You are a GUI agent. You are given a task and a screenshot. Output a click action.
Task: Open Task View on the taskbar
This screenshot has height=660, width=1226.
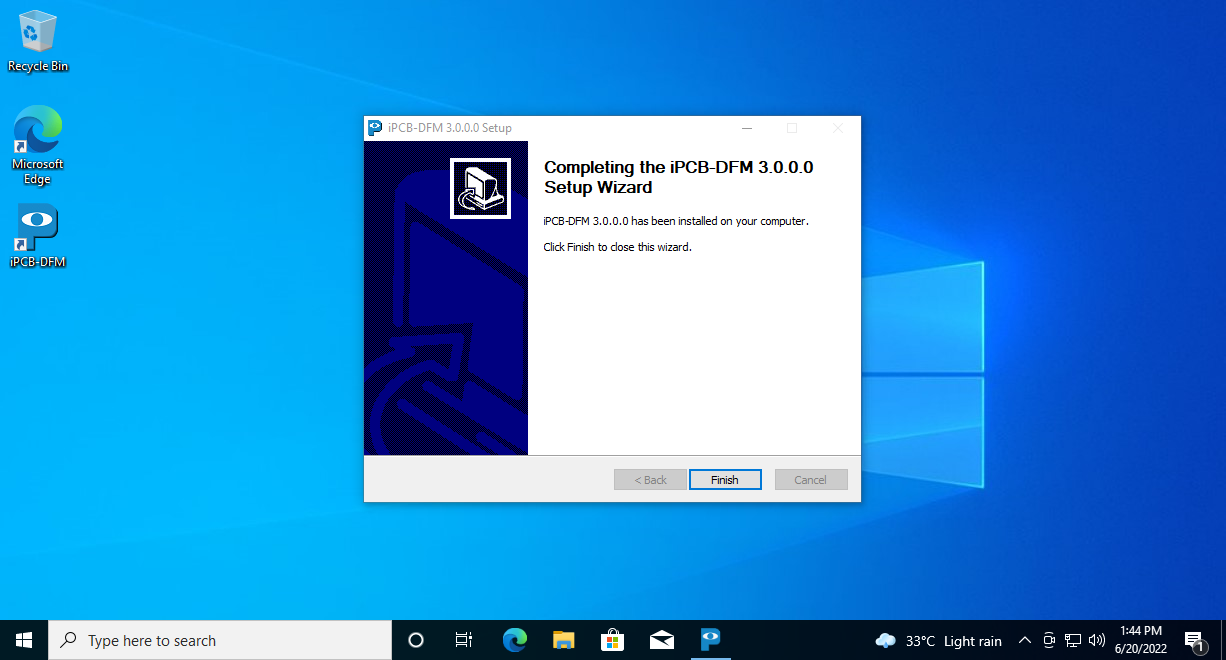[x=464, y=640]
